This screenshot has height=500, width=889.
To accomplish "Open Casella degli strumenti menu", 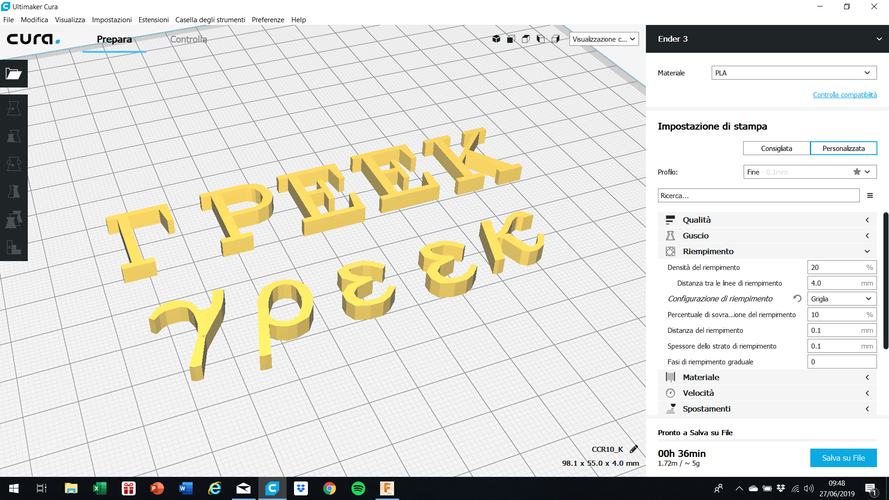I will pos(210,19).
